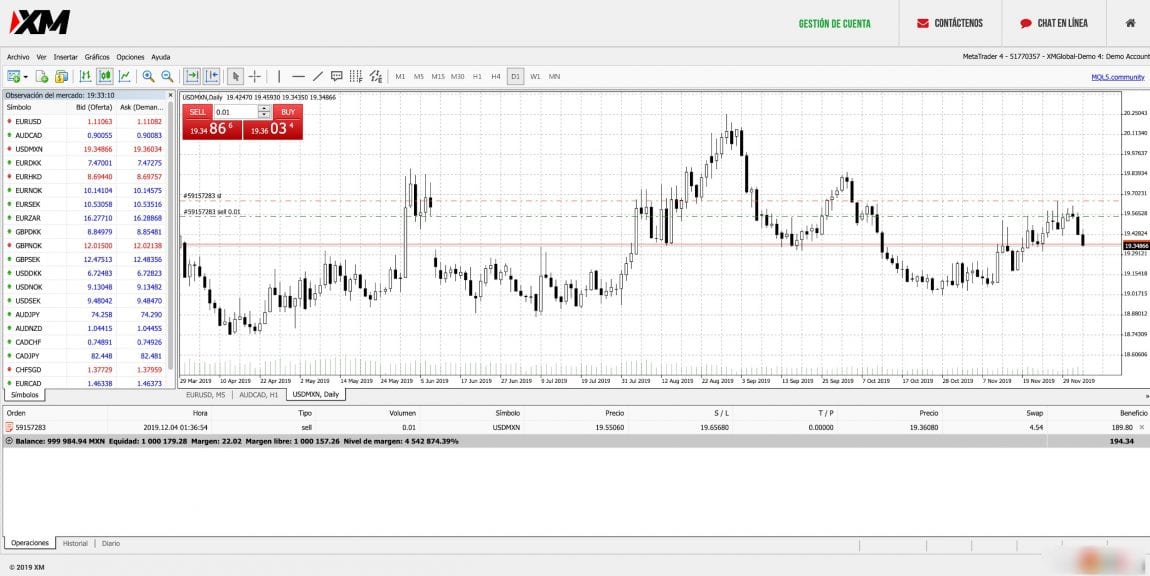Increase trade volume with the up stepper
This screenshot has height=576, width=1150.
(264, 109)
